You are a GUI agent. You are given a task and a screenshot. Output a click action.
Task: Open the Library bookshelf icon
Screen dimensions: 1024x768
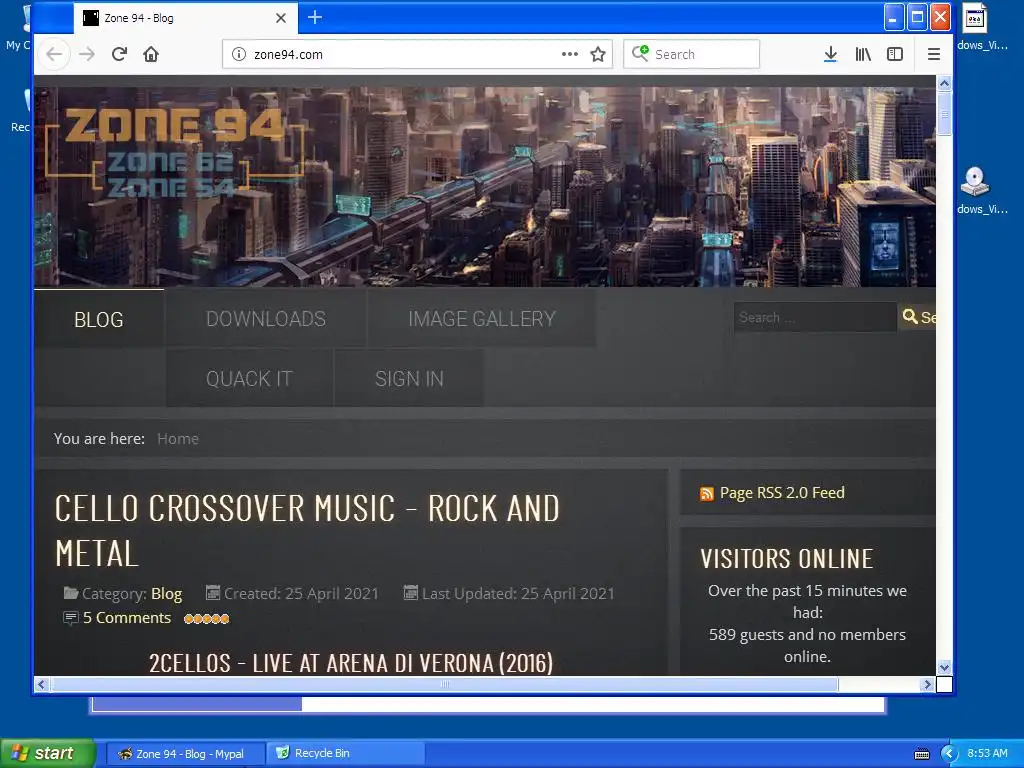pos(863,54)
